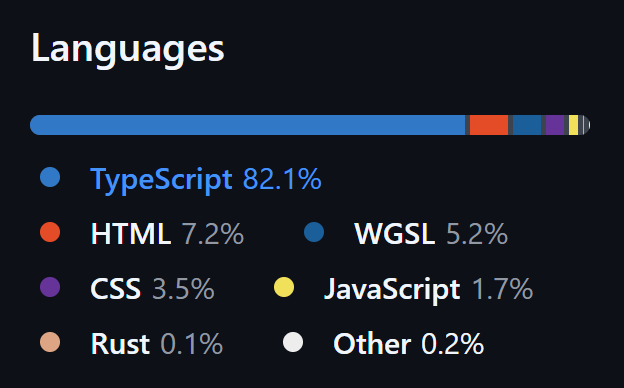Open the Rust 0.1% language link
Screen dimensions: 624x388
point(131,343)
